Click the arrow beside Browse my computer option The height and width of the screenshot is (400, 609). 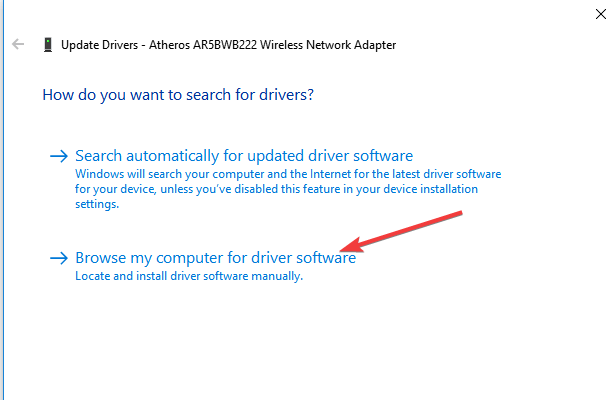[59, 258]
